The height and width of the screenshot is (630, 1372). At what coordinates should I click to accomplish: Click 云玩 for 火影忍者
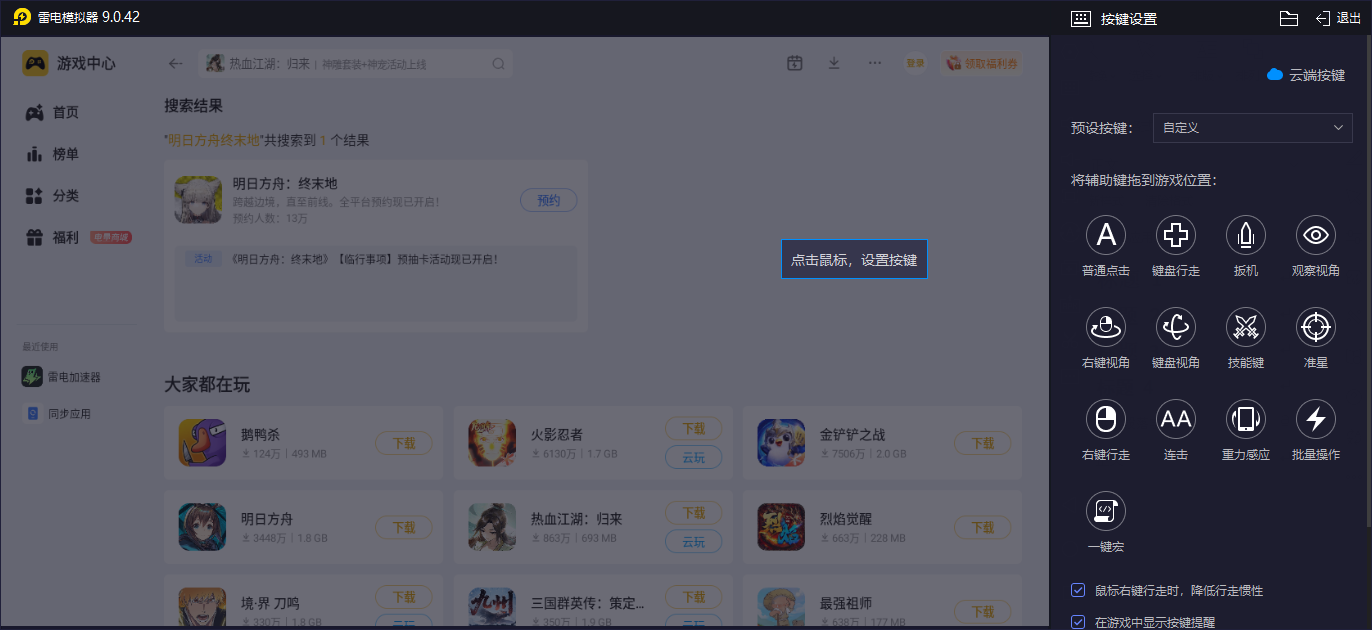coord(694,458)
